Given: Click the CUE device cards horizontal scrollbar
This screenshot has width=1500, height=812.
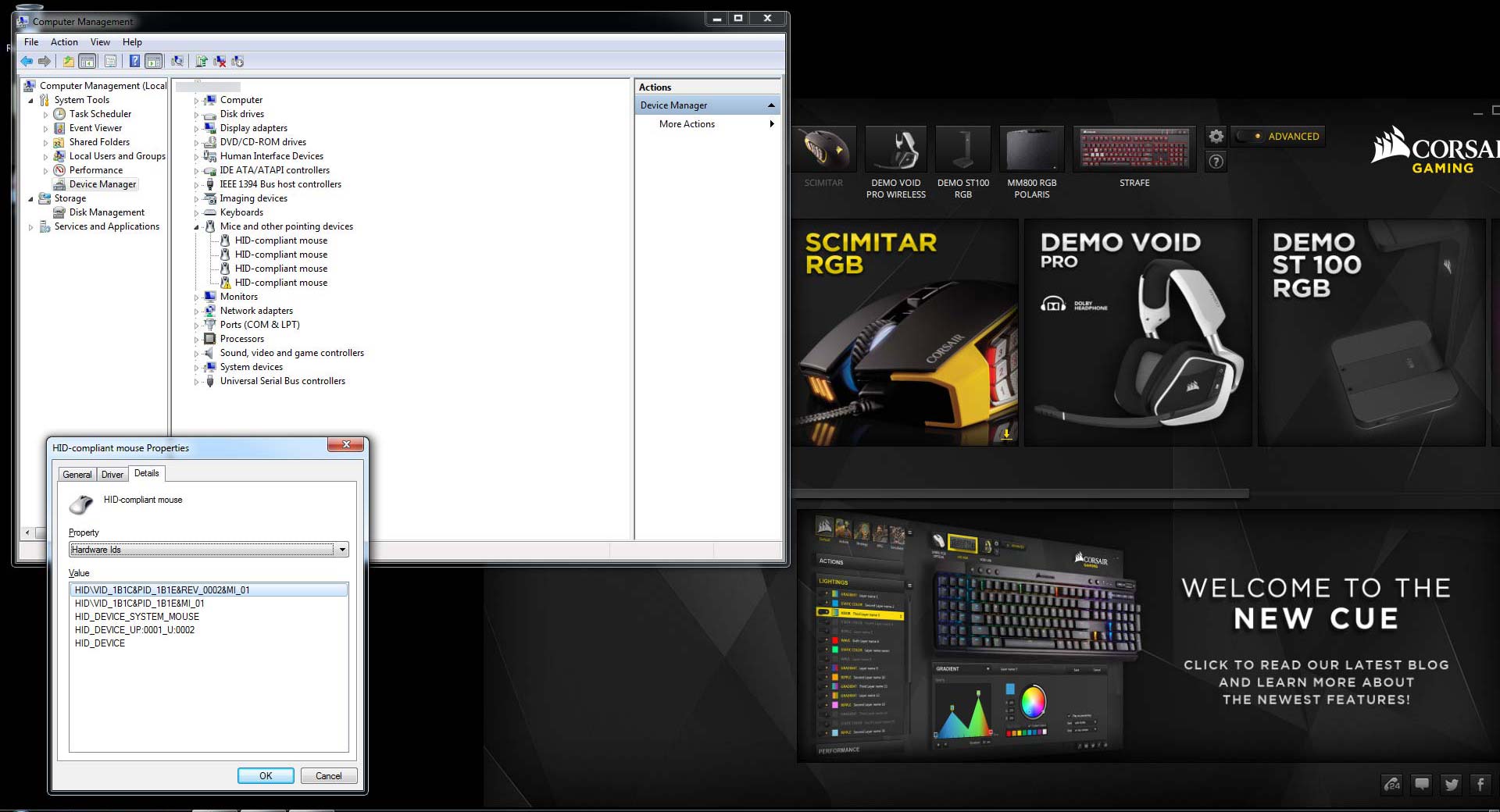Looking at the screenshot, I should [1020, 493].
